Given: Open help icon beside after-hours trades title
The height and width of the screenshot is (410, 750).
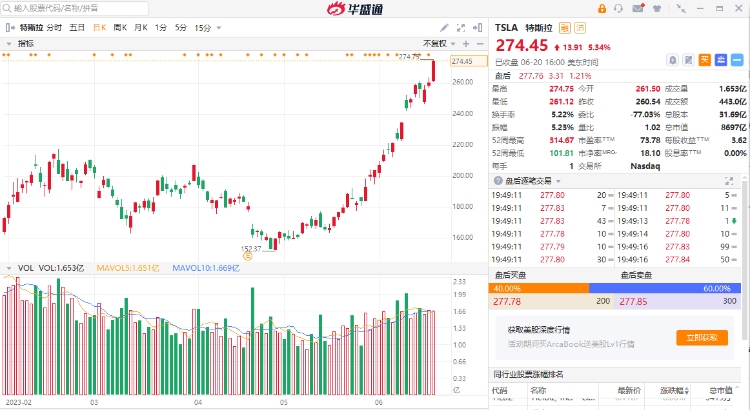Looking at the screenshot, I should click(498, 181).
